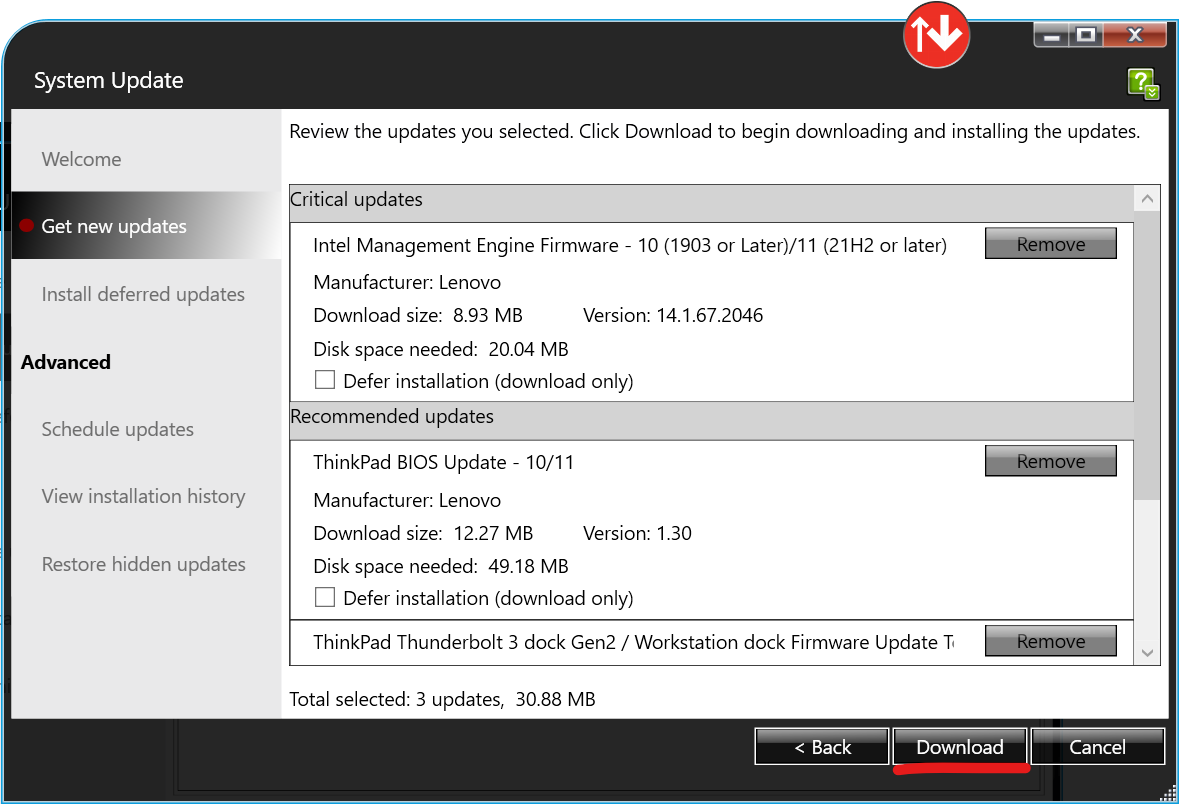This screenshot has width=1179, height=804.
Task: Click the window resize grip in corner
Action: tap(1168, 793)
